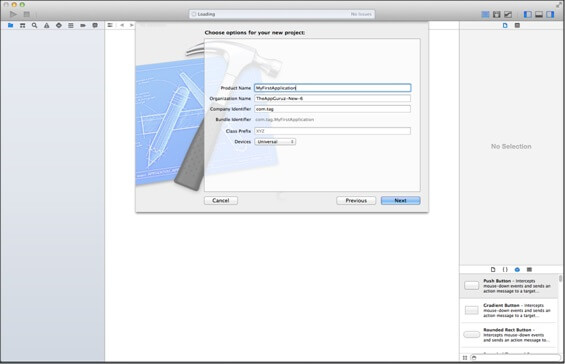The width and height of the screenshot is (565, 364).
Task: Click the Organization Name field
Action: coord(332,98)
